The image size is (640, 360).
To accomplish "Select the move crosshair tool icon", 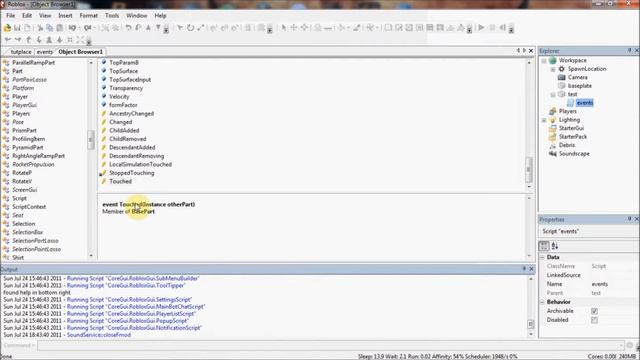I will coord(294,28).
